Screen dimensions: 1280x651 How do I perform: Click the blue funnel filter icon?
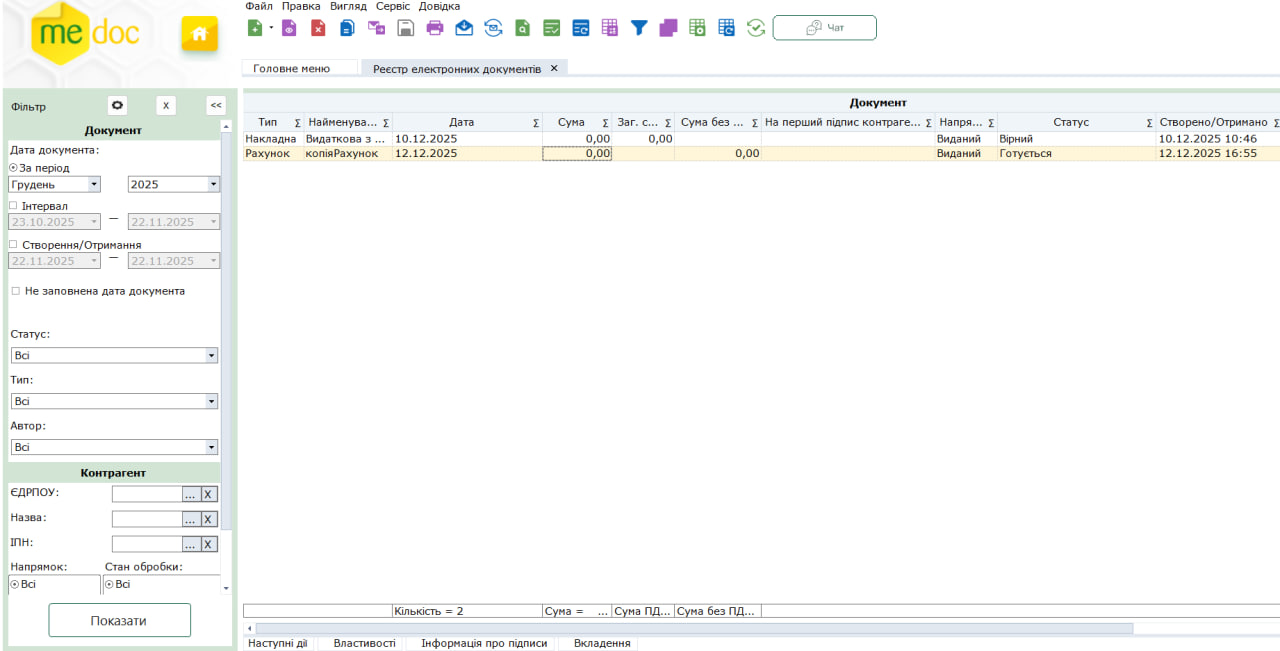pyautogui.click(x=639, y=28)
